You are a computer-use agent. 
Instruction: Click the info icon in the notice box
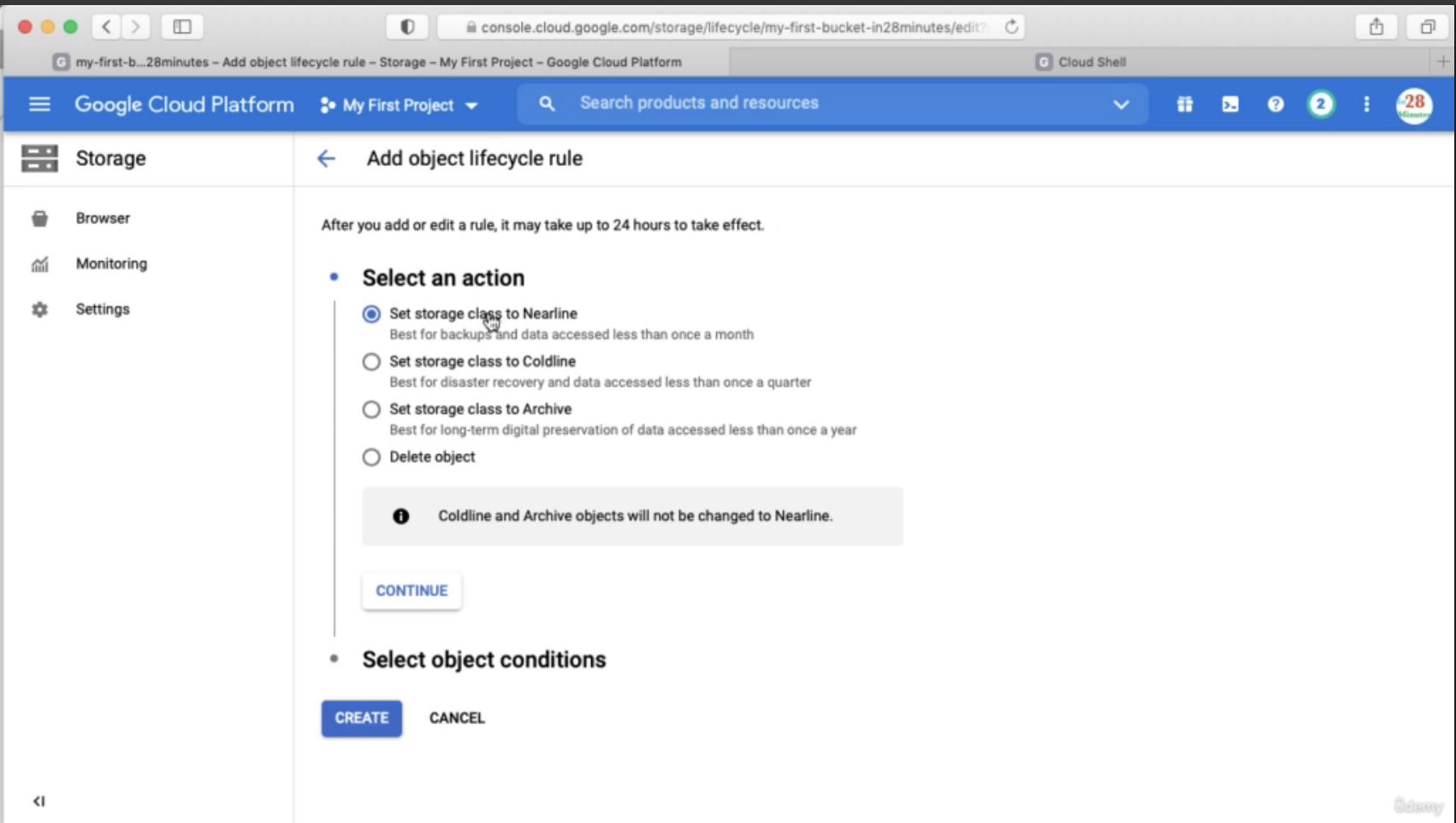(x=400, y=516)
